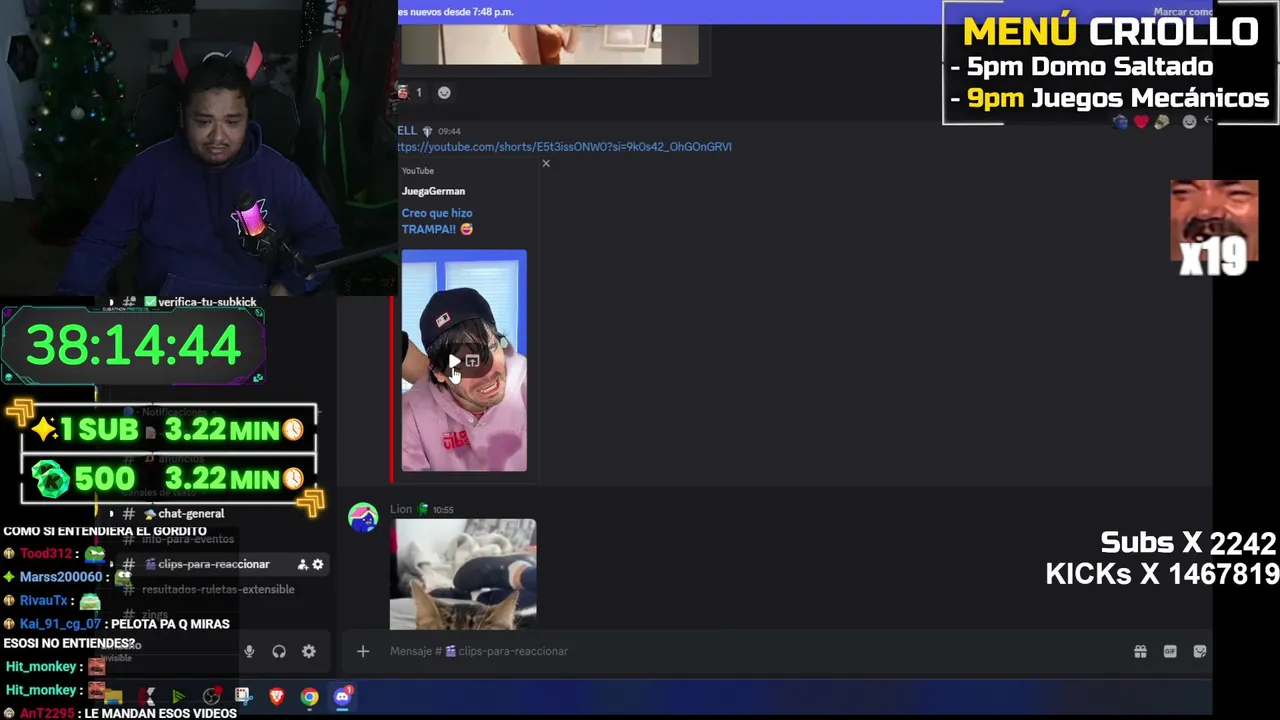The width and height of the screenshot is (1280, 720).
Task: Open the 'Creo que hizo TRAMPA!!' title link
Action: [437, 221]
